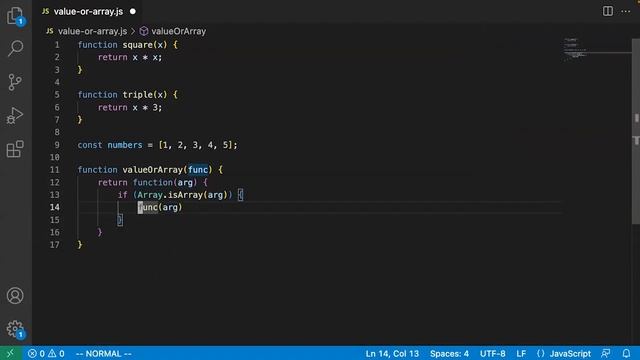Show errors and warnings count panel
This screenshot has height=360, width=640.
(46, 353)
